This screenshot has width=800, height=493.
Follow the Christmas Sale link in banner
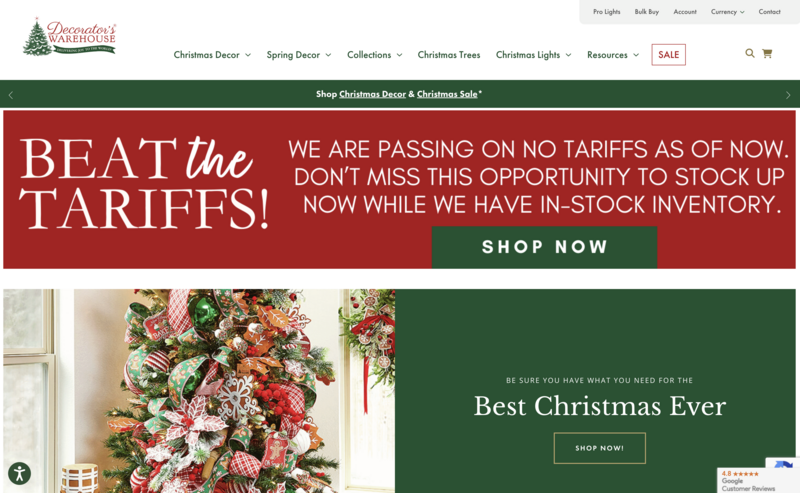(447, 94)
